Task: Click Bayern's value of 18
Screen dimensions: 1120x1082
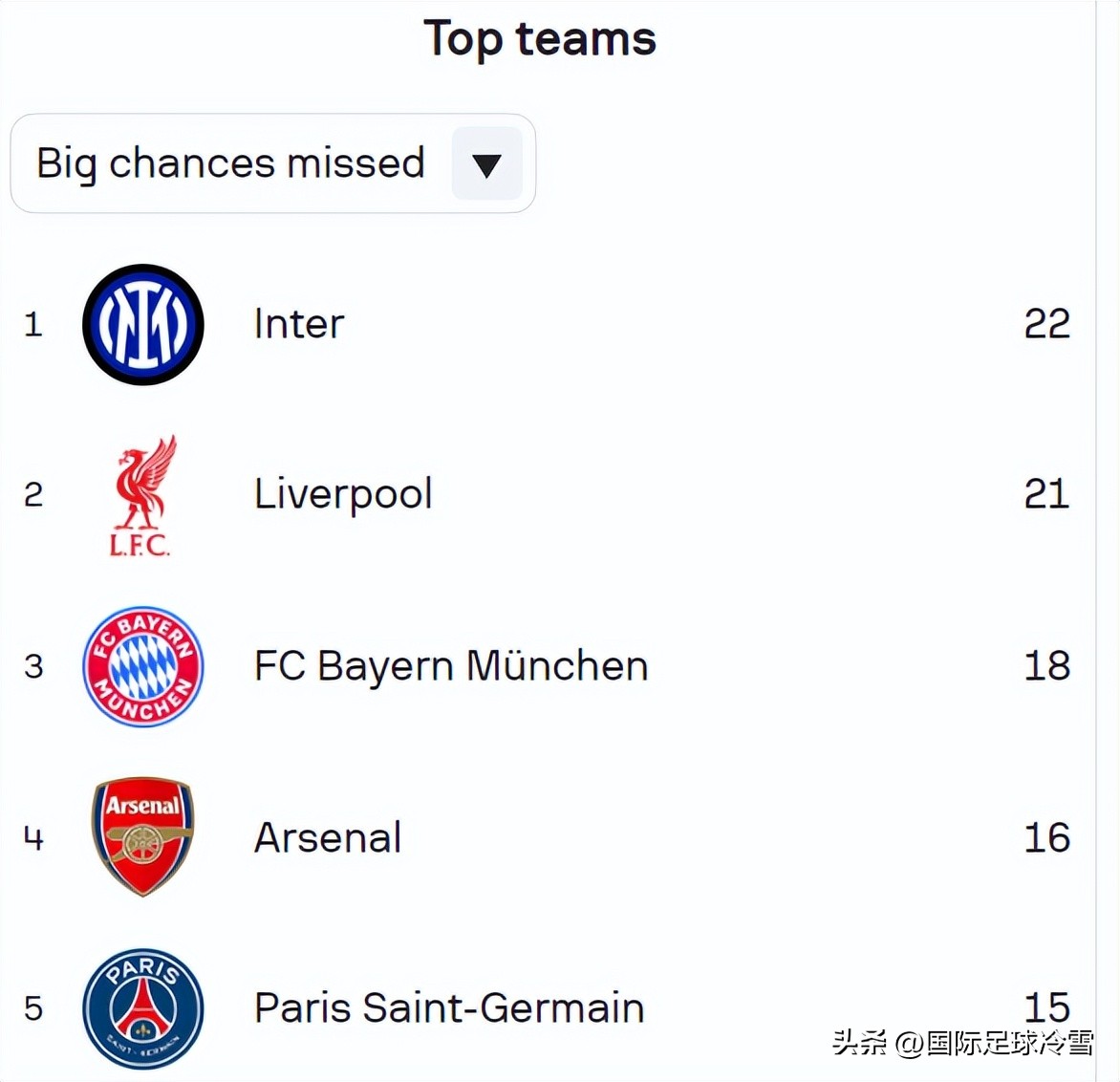Action: pos(1046,666)
